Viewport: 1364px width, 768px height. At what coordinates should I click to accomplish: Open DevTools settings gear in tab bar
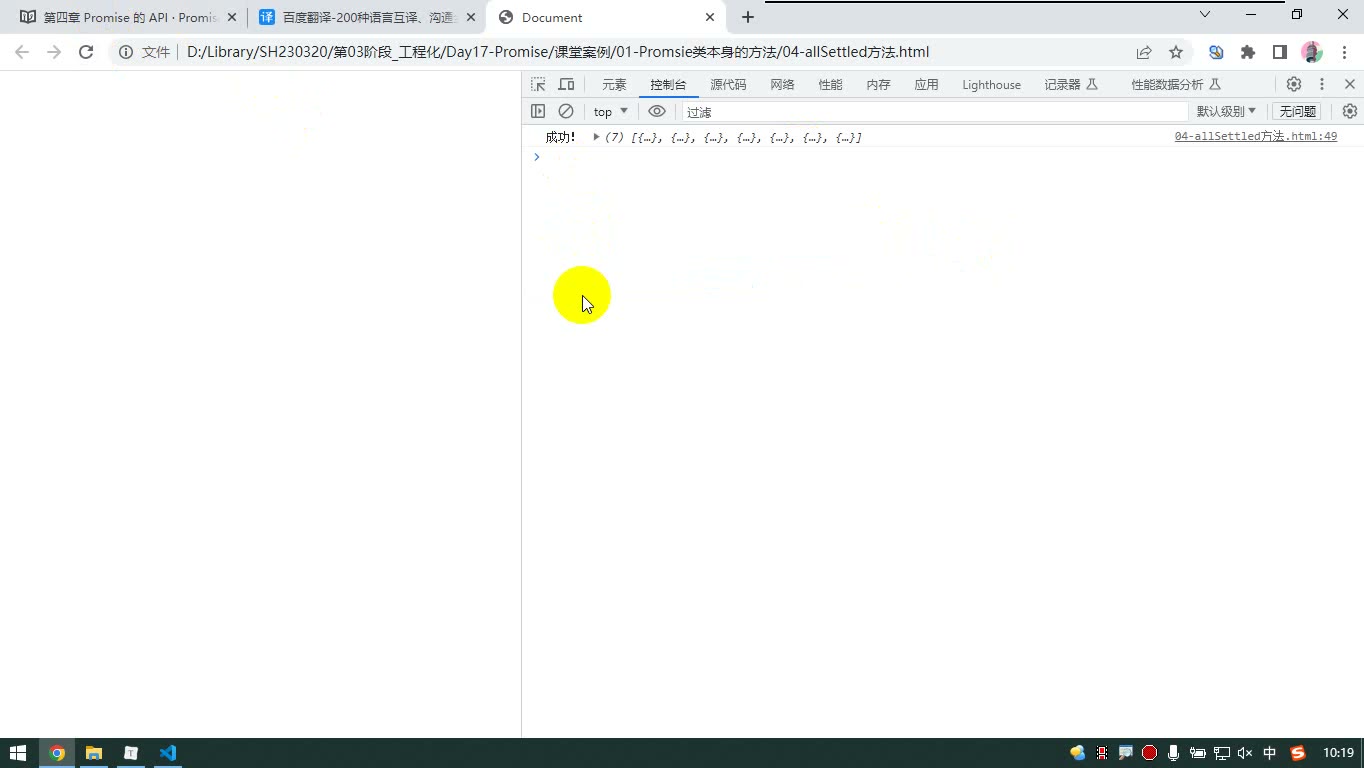point(1294,85)
